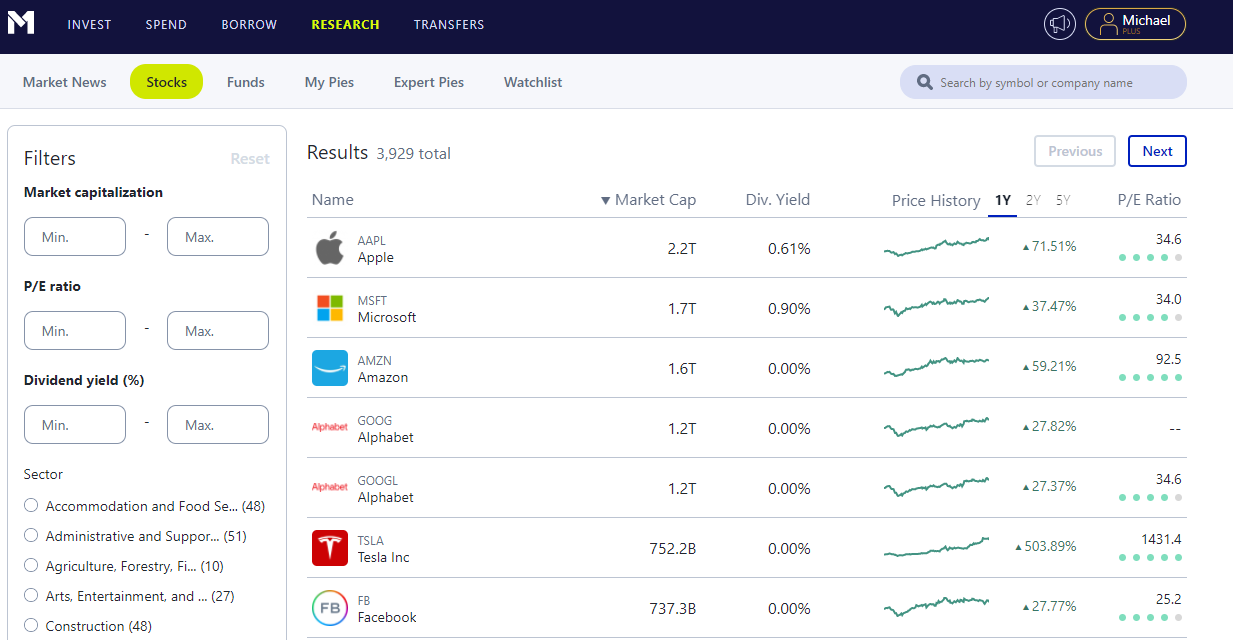Click the Tesla company logo icon
This screenshot has height=640, width=1233.
(x=330, y=548)
